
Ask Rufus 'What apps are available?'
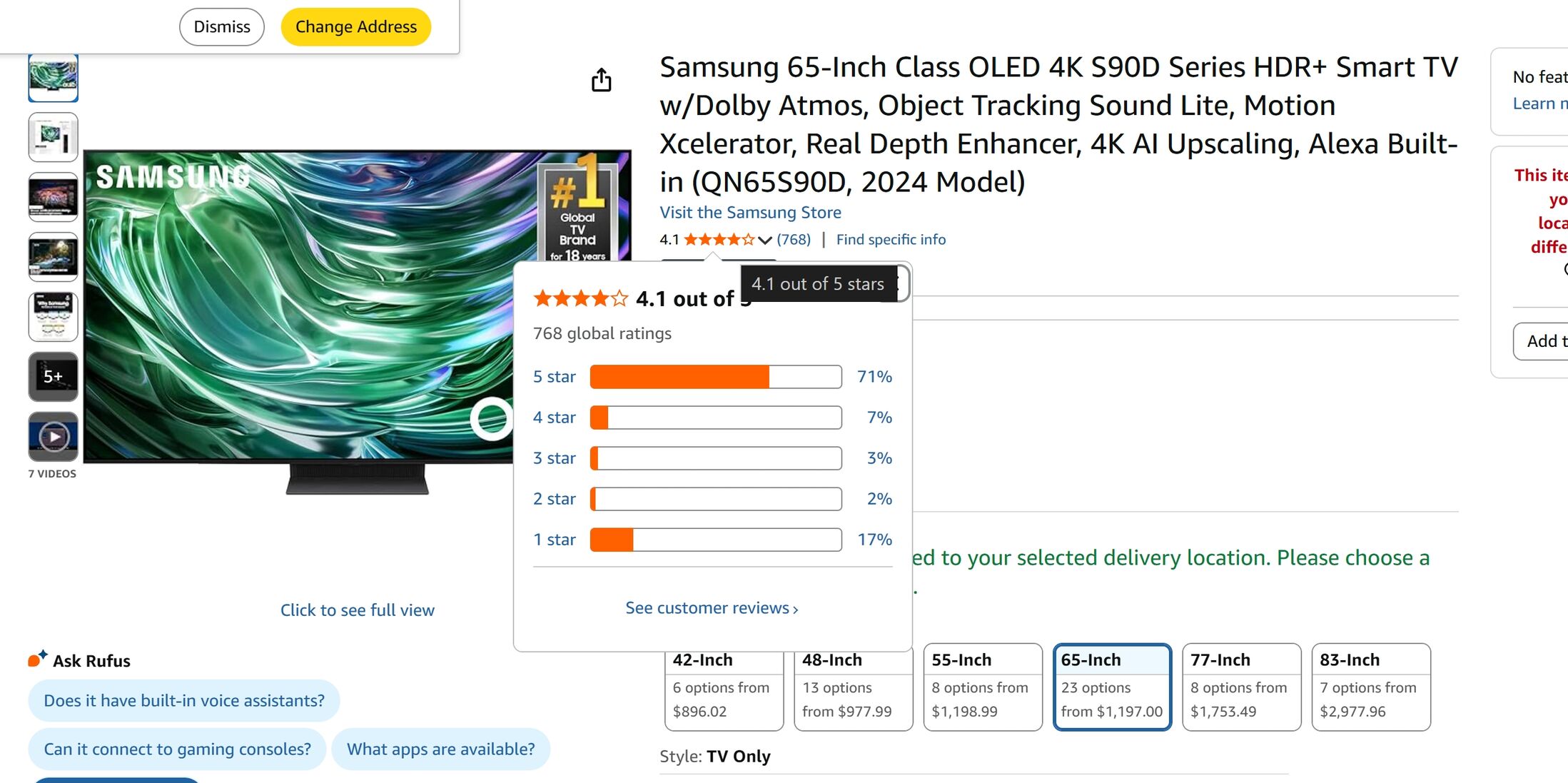click(x=440, y=749)
